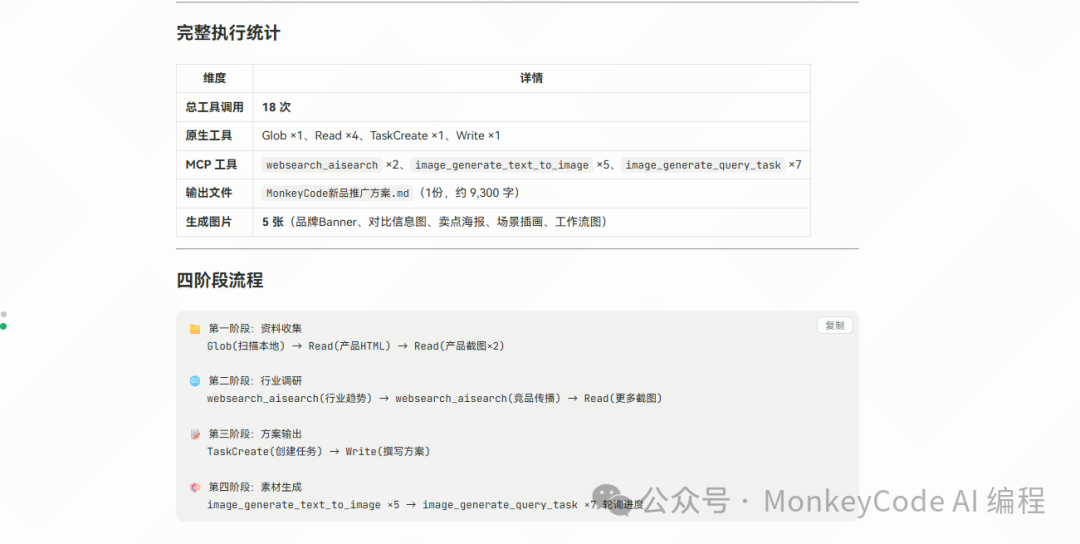Select the green navigation dot at left edge

click(3, 326)
